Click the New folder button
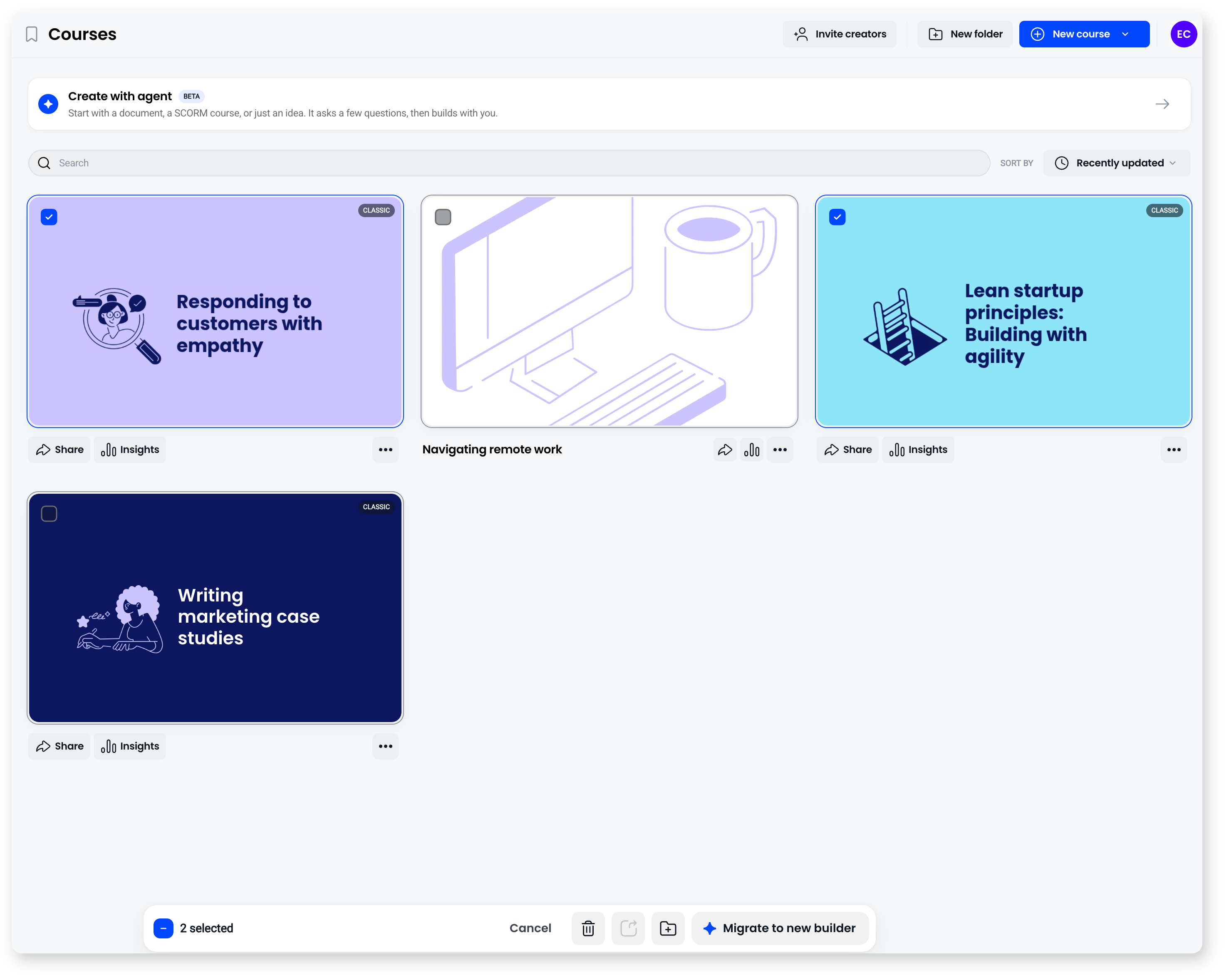The image size is (1229, 980). click(964, 34)
